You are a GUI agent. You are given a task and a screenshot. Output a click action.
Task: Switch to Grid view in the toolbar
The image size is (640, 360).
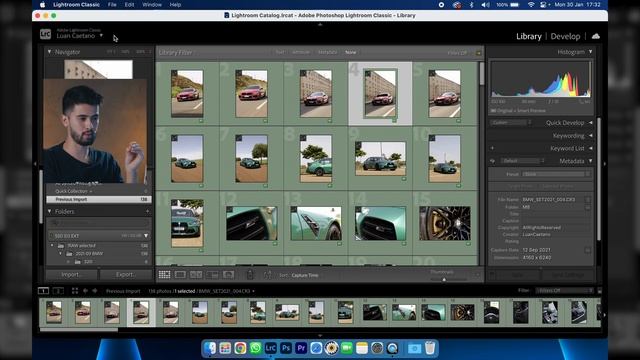pos(164,275)
